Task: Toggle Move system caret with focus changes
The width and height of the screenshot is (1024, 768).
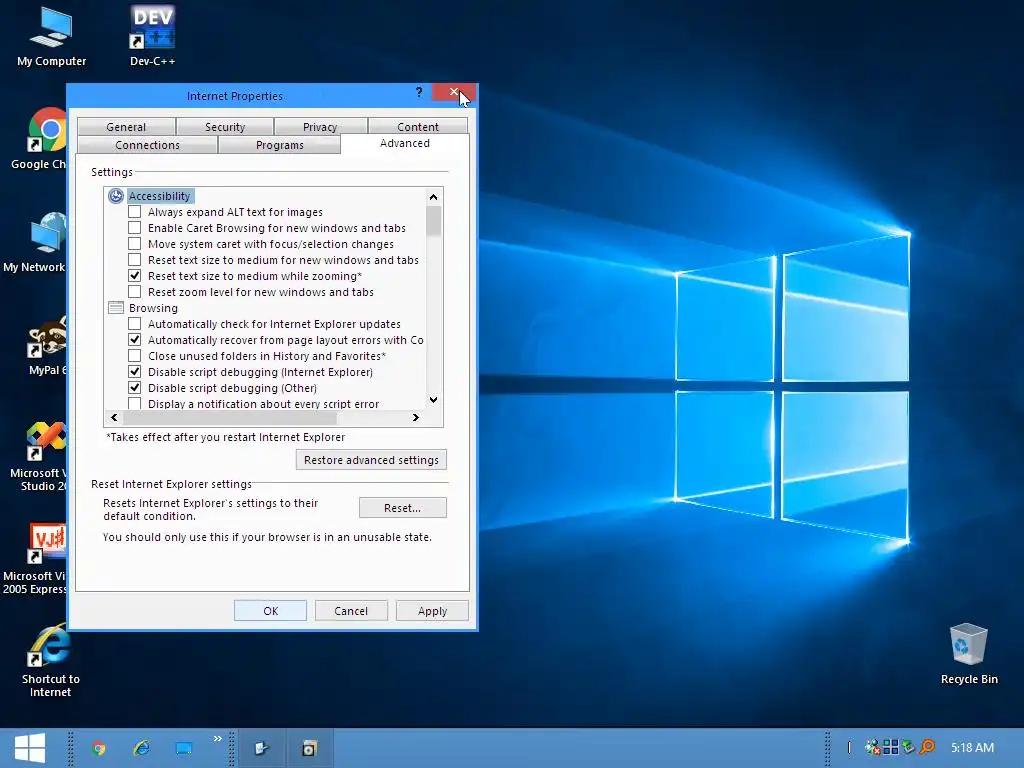Action: [134, 244]
